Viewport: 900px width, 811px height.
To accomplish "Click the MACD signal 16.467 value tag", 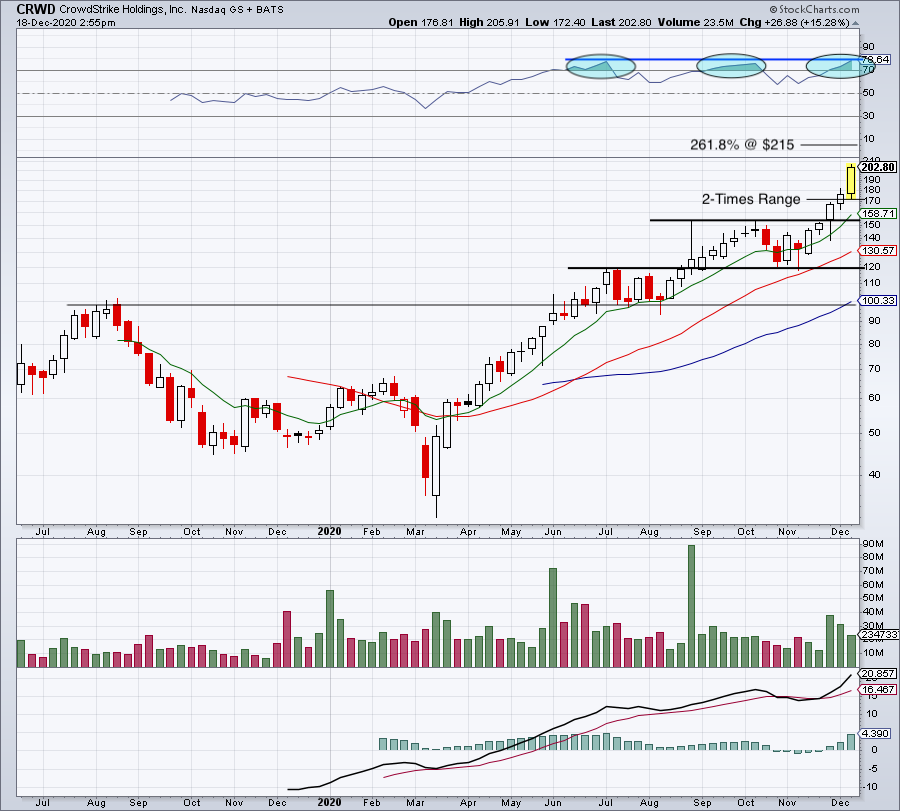I will pyautogui.click(x=876, y=690).
